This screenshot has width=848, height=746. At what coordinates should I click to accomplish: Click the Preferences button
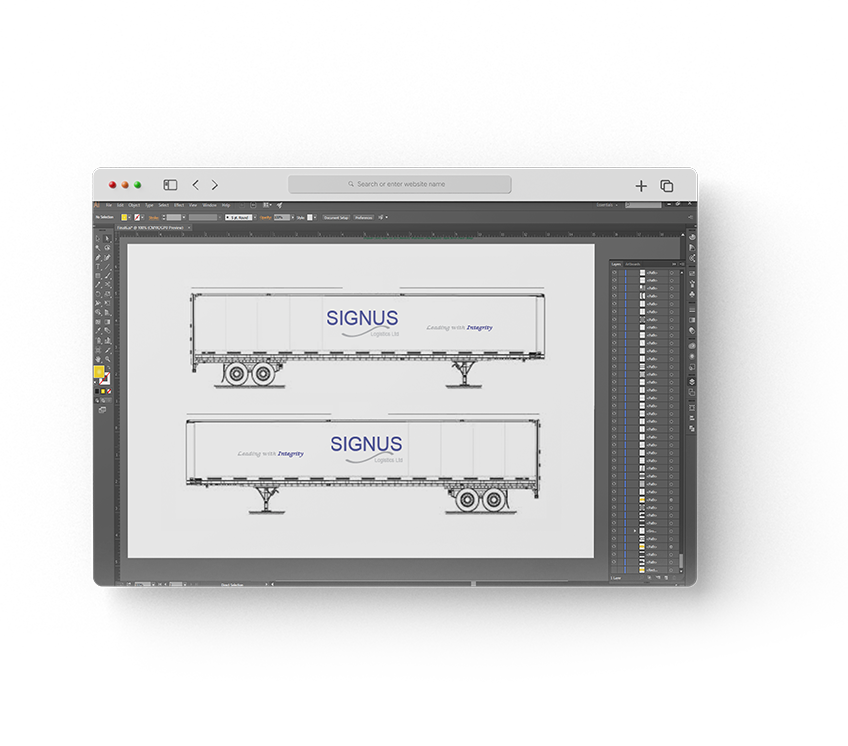363,217
